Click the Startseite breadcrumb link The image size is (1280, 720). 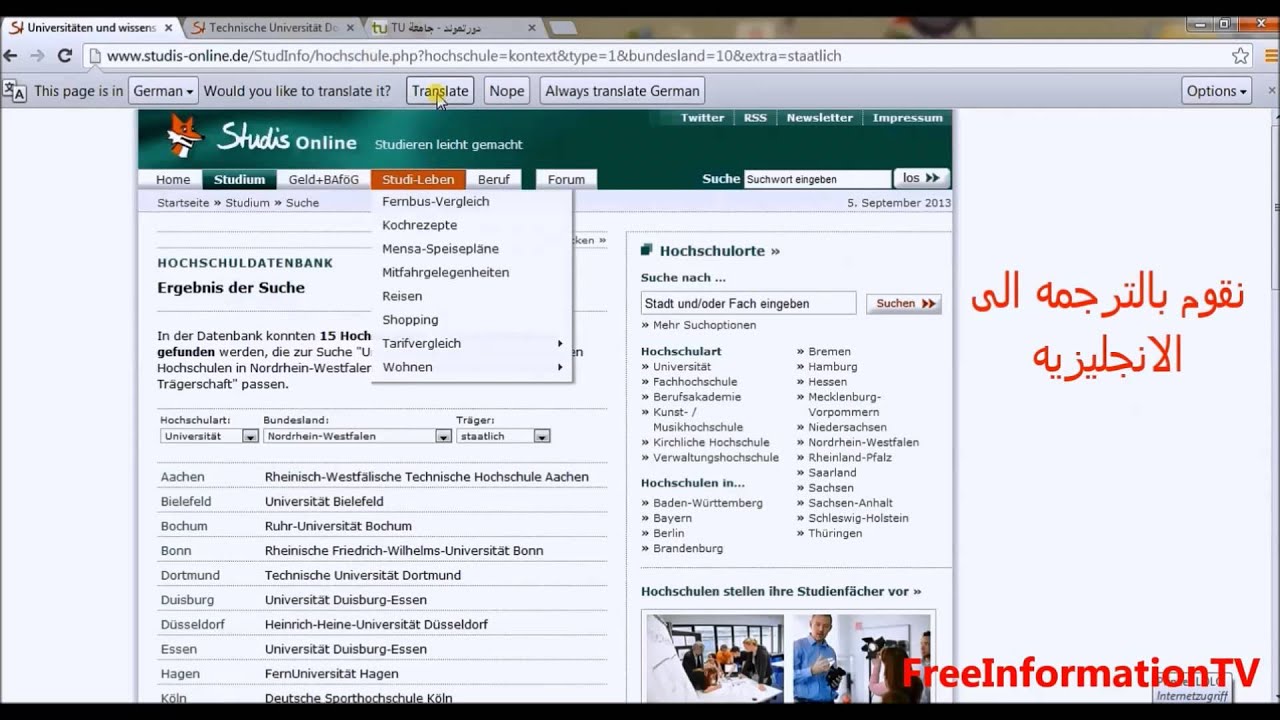point(183,203)
